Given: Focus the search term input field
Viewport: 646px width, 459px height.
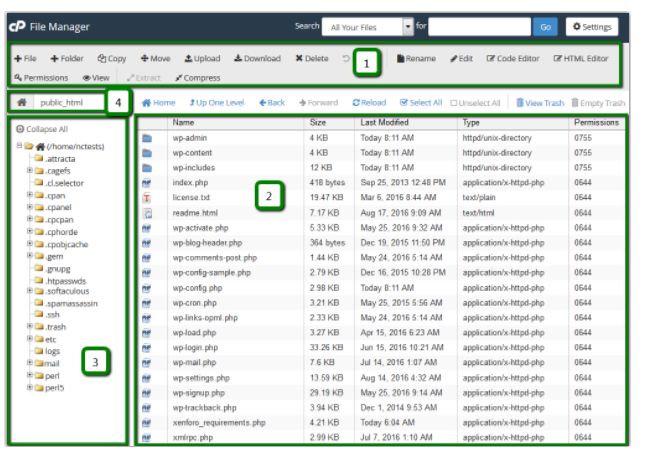Looking at the screenshot, I should pos(480,27).
